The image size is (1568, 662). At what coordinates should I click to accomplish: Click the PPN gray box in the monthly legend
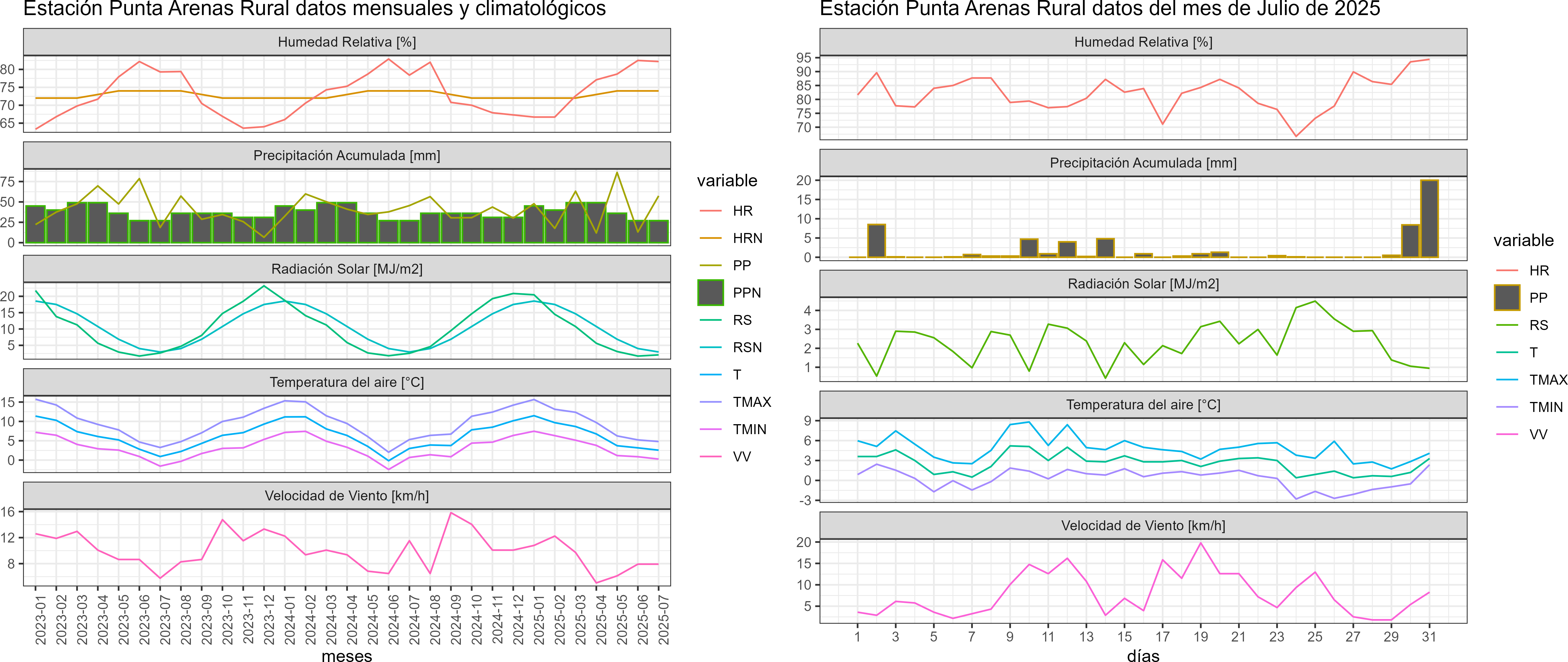(x=710, y=293)
